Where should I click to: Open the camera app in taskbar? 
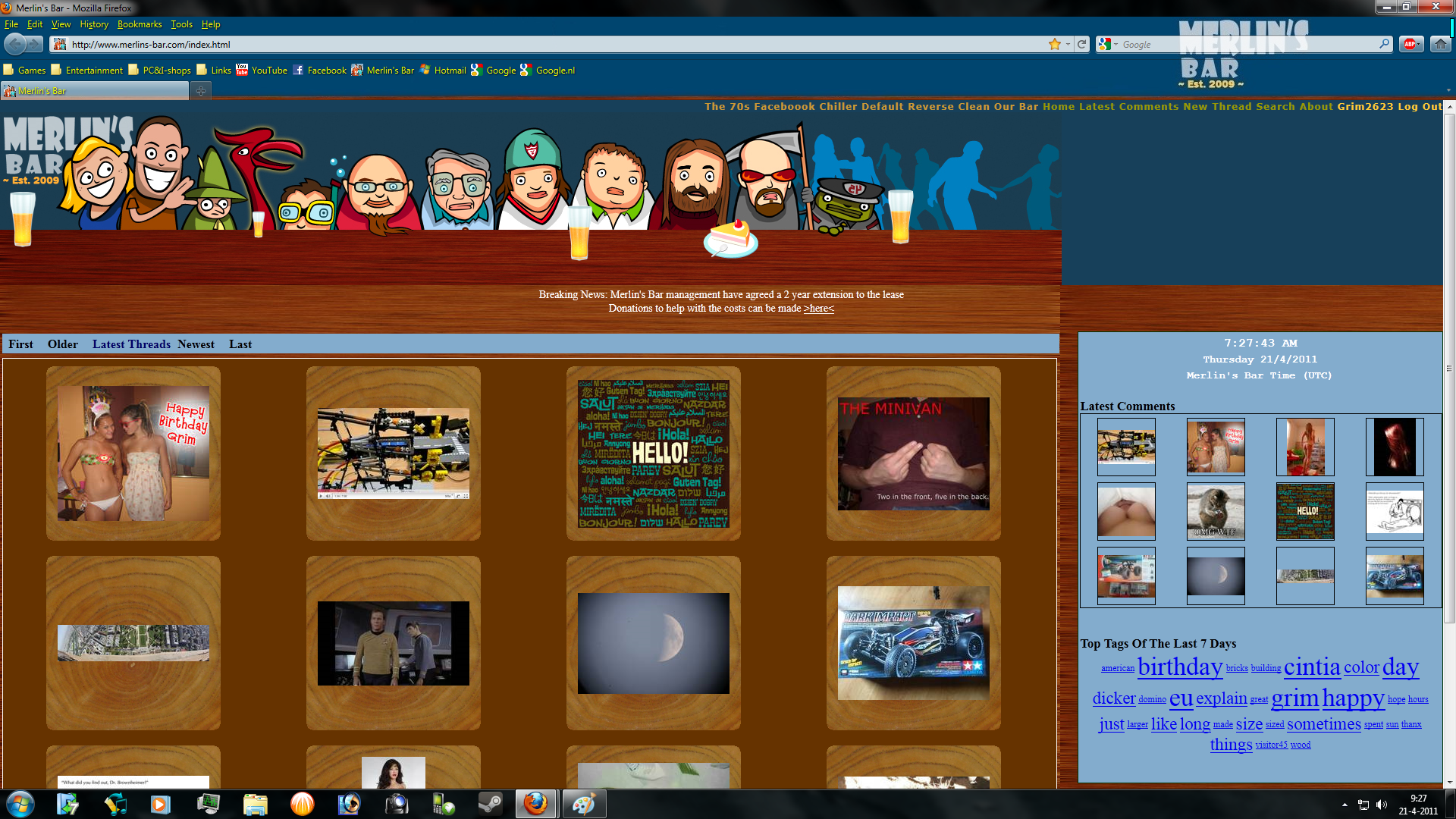point(396,804)
